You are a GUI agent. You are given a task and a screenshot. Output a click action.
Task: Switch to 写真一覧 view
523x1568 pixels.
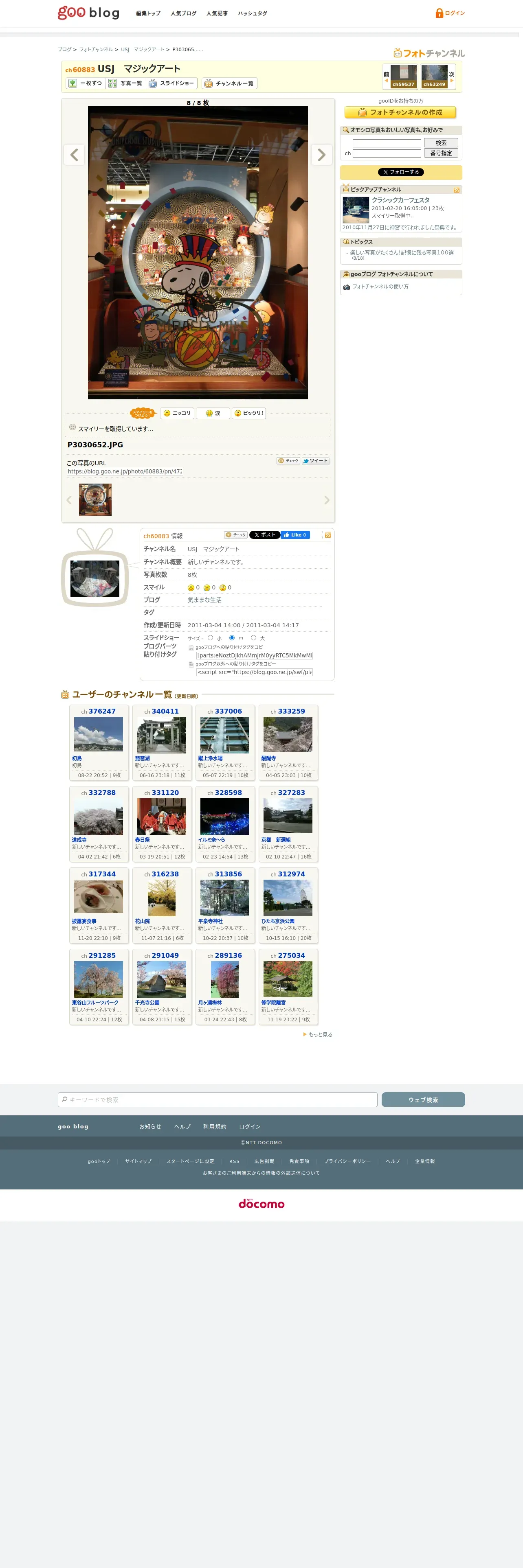(x=125, y=83)
